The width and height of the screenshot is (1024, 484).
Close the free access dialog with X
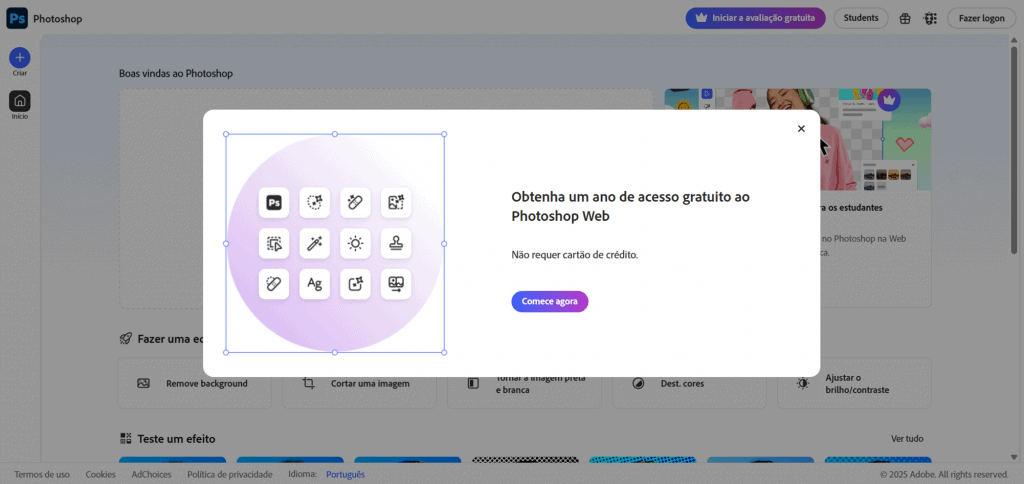[x=801, y=129]
